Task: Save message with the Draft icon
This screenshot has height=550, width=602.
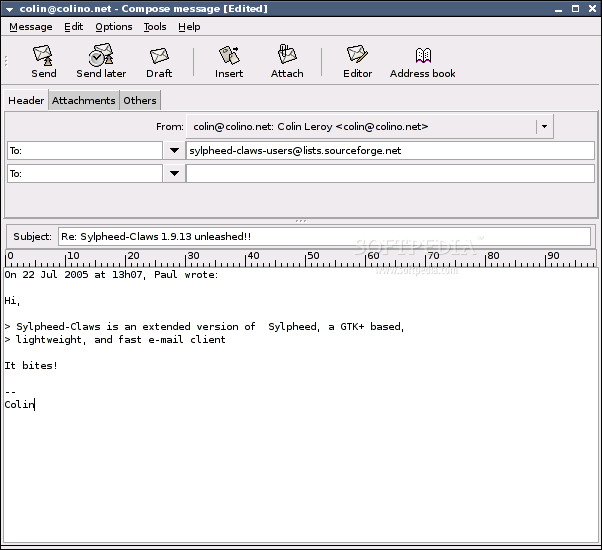Action: [159, 56]
